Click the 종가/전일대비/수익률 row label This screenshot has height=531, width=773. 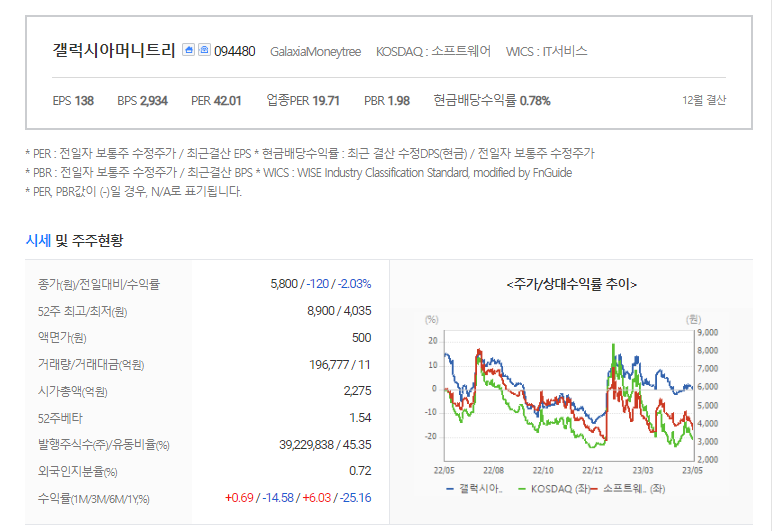pyautogui.click(x=99, y=284)
